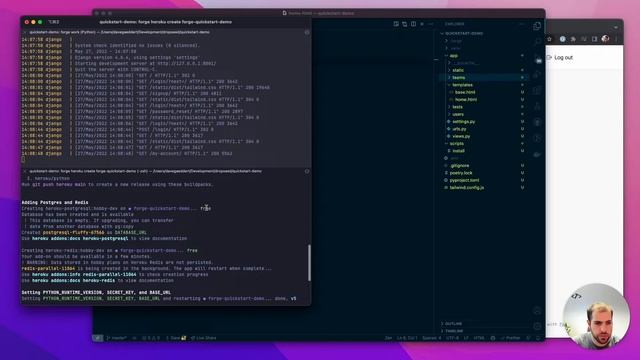This screenshot has height=360, width=640.
Task: Click Spaces: 4 indentation in status bar
Action: point(431,338)
